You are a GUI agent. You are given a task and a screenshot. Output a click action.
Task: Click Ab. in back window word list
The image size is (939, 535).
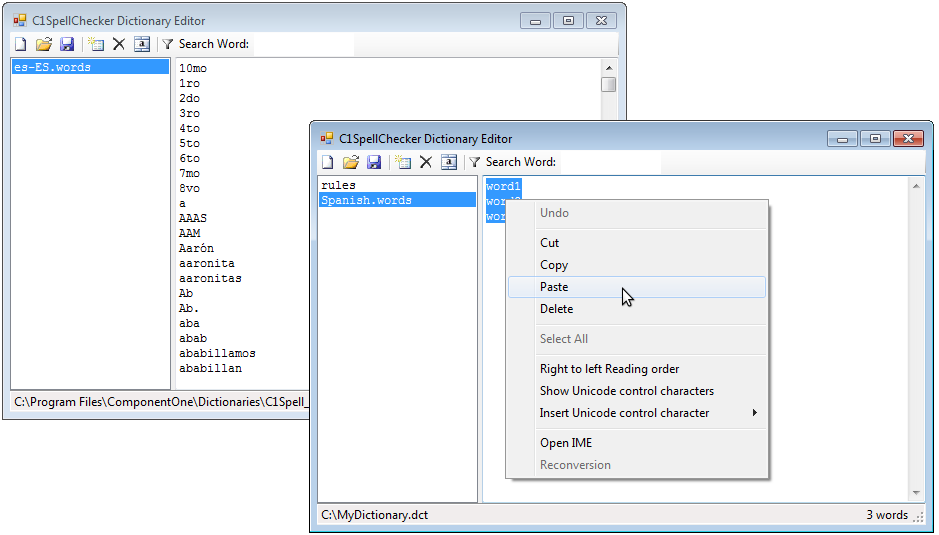pos(189,308)
